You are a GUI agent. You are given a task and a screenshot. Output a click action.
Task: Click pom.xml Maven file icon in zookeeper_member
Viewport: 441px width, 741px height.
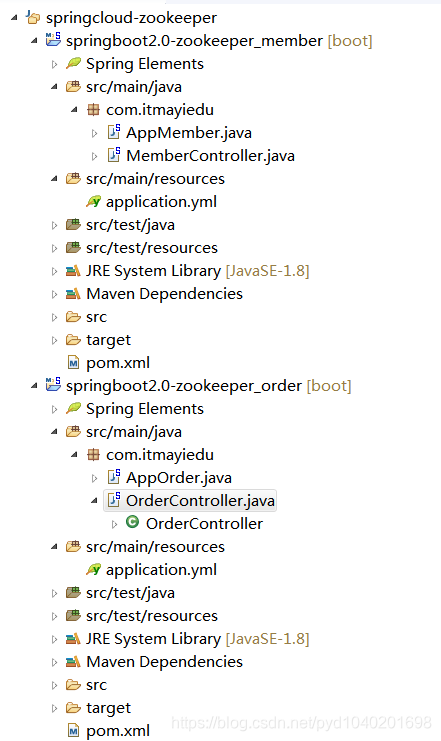point(73,363)
